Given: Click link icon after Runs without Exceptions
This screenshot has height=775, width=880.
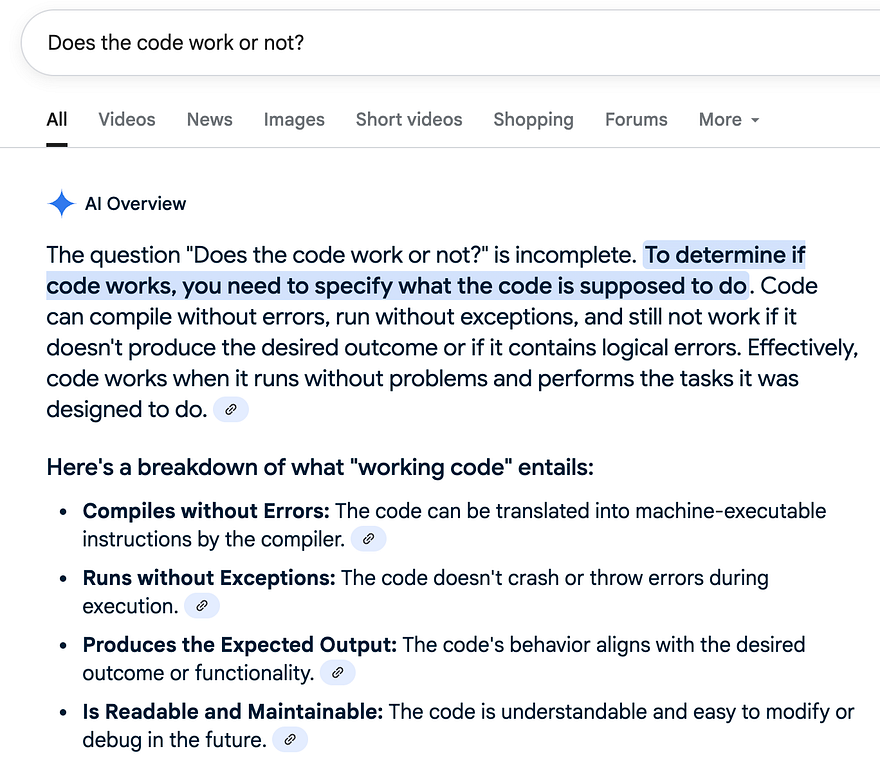Looking at the screenshot, I should 201,606.
